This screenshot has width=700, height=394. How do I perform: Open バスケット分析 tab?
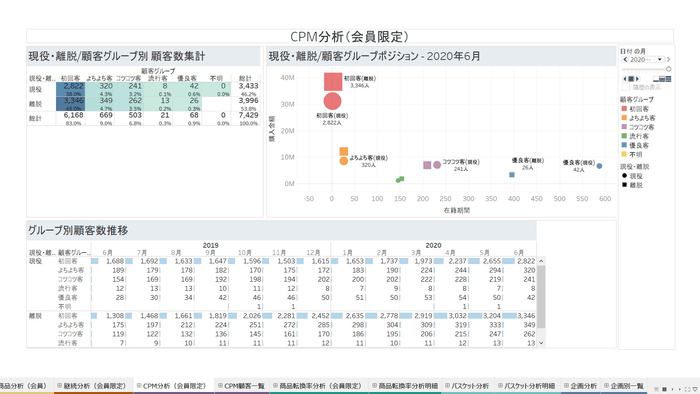(x=467, y=386)
